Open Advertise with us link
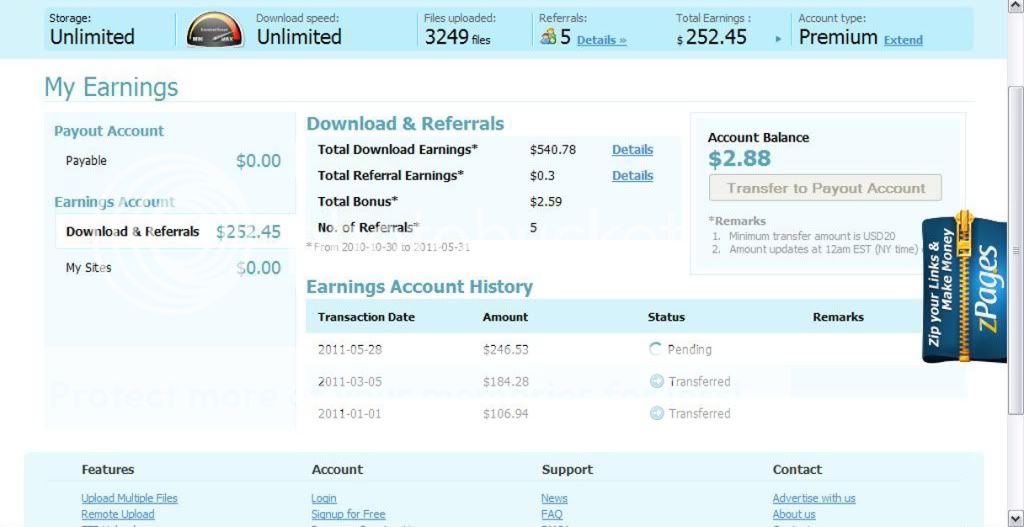The image size is (1024, 527). [x=814, y=498]
